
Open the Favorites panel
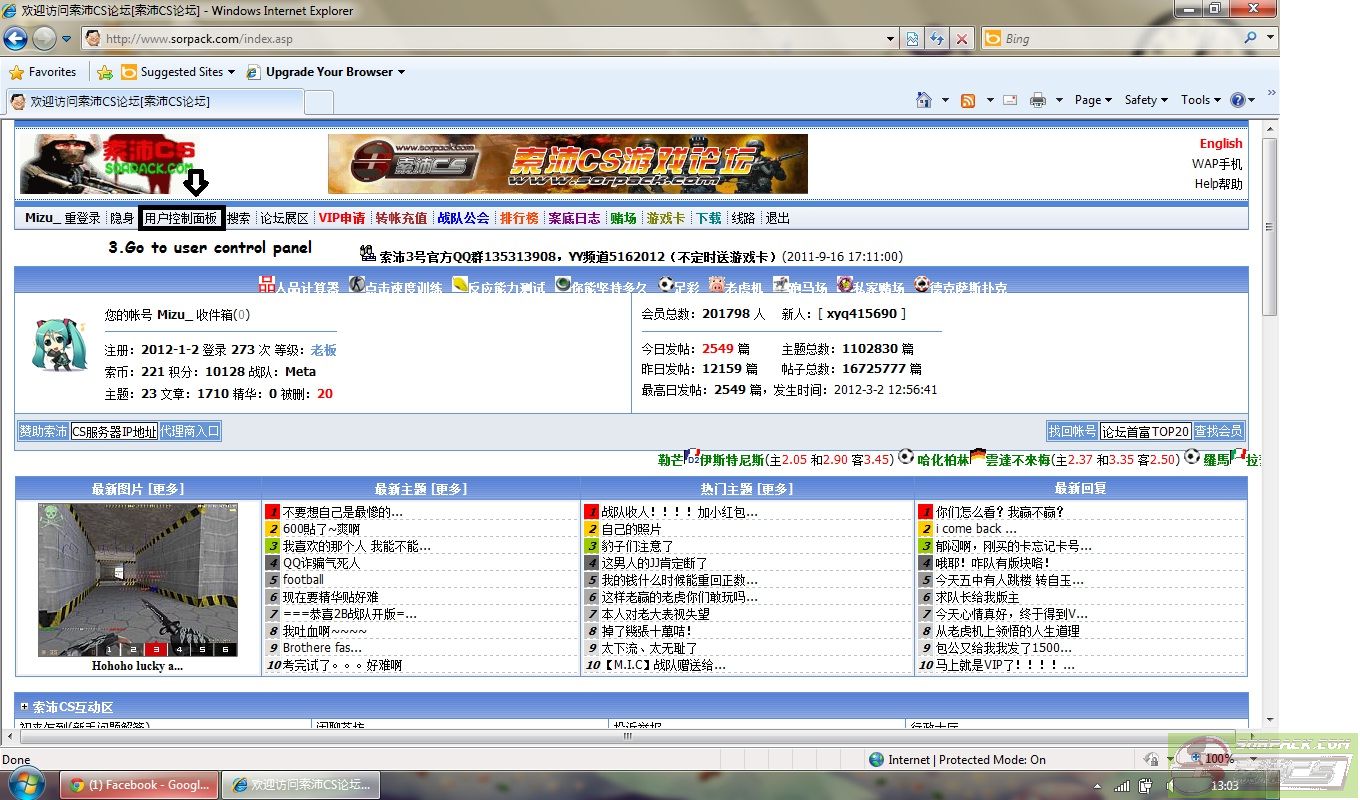[44, 72]
